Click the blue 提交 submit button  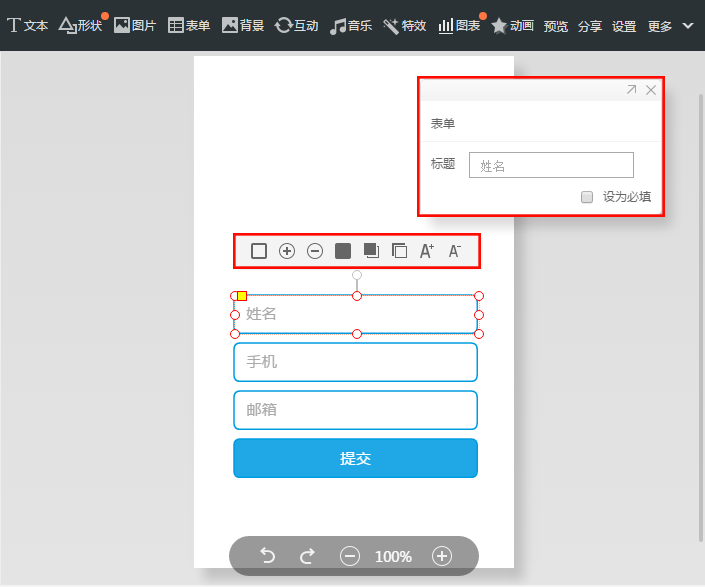(x=355, y=458)
